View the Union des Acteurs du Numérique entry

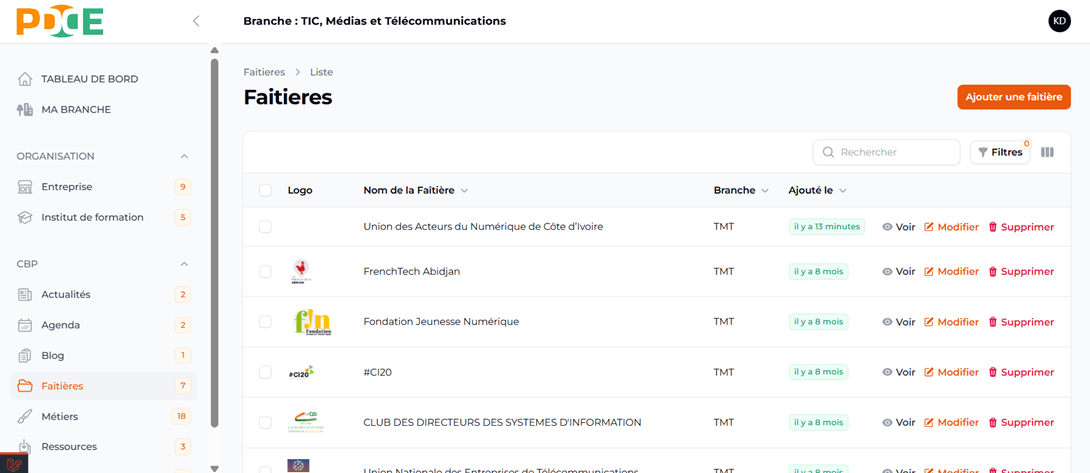(x=899, y=227)
